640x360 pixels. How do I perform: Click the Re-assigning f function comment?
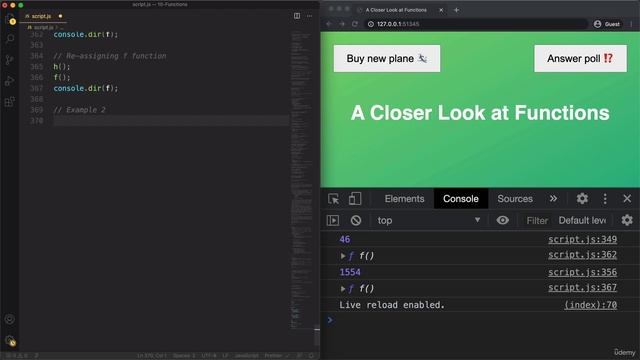coord(110,56)
